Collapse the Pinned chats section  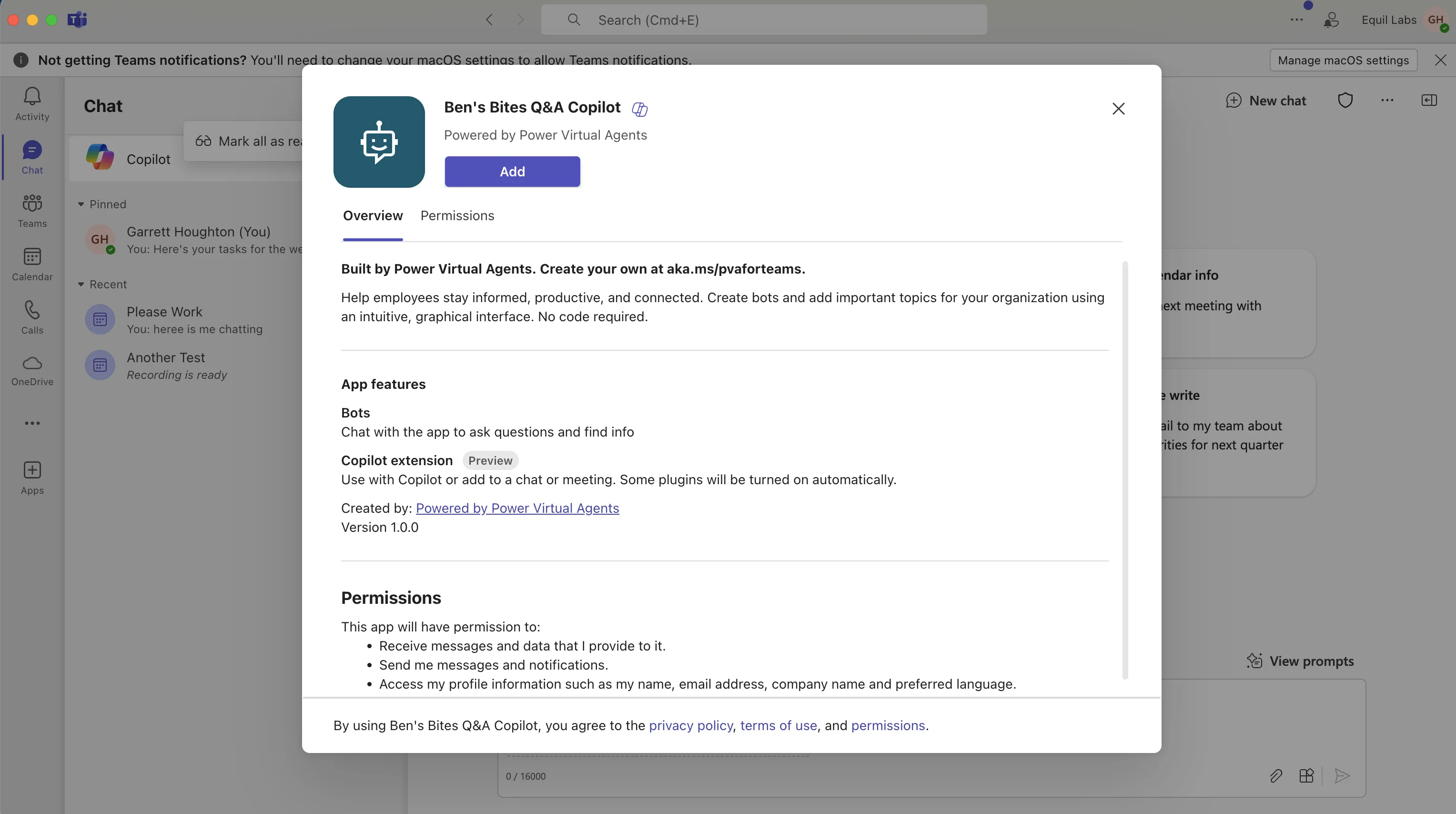81,204
